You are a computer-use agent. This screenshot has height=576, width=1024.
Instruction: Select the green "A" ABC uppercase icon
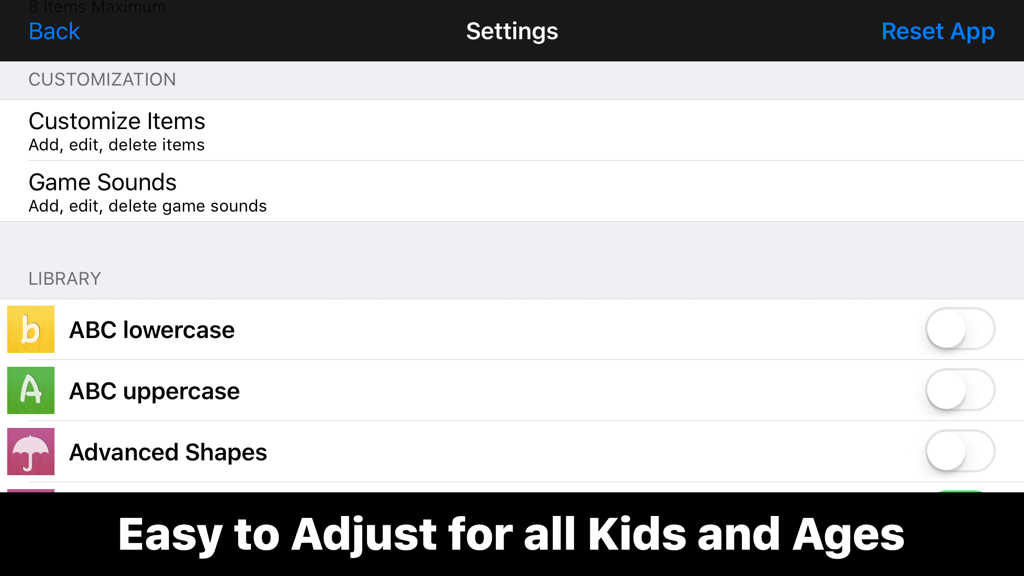coord(30,391)
